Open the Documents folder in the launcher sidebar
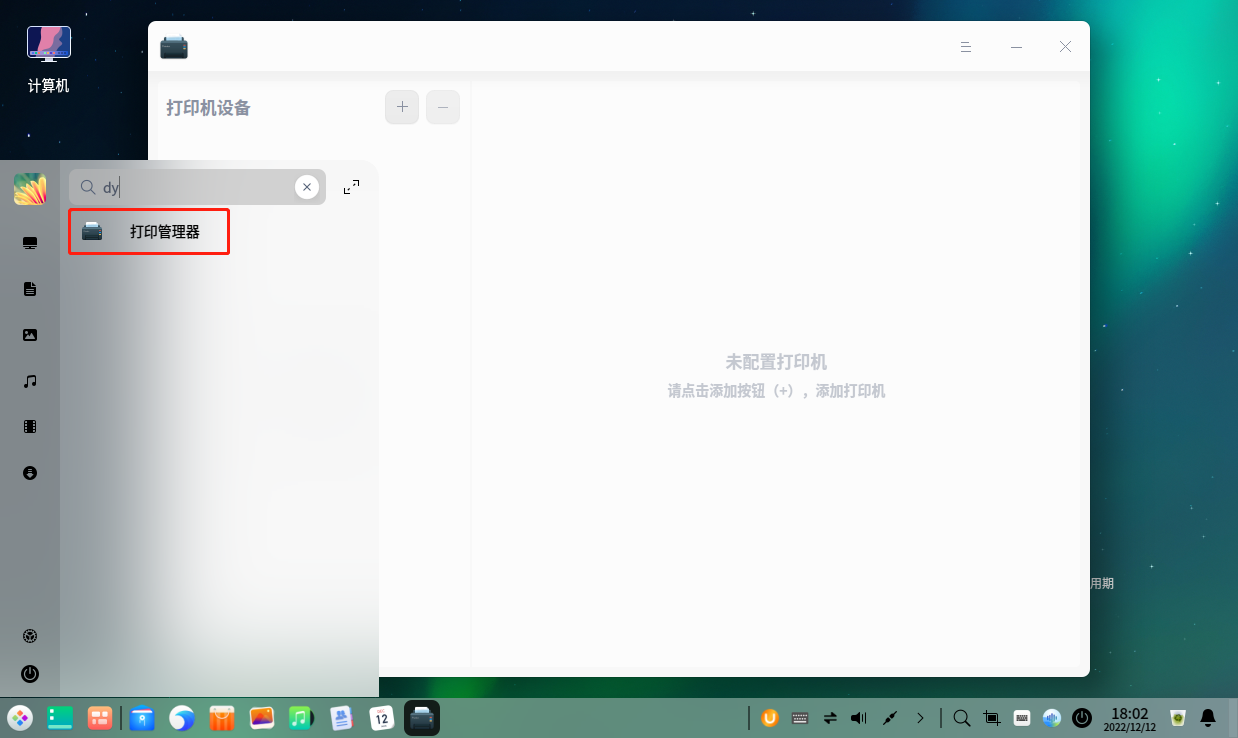 coord(30,289)
